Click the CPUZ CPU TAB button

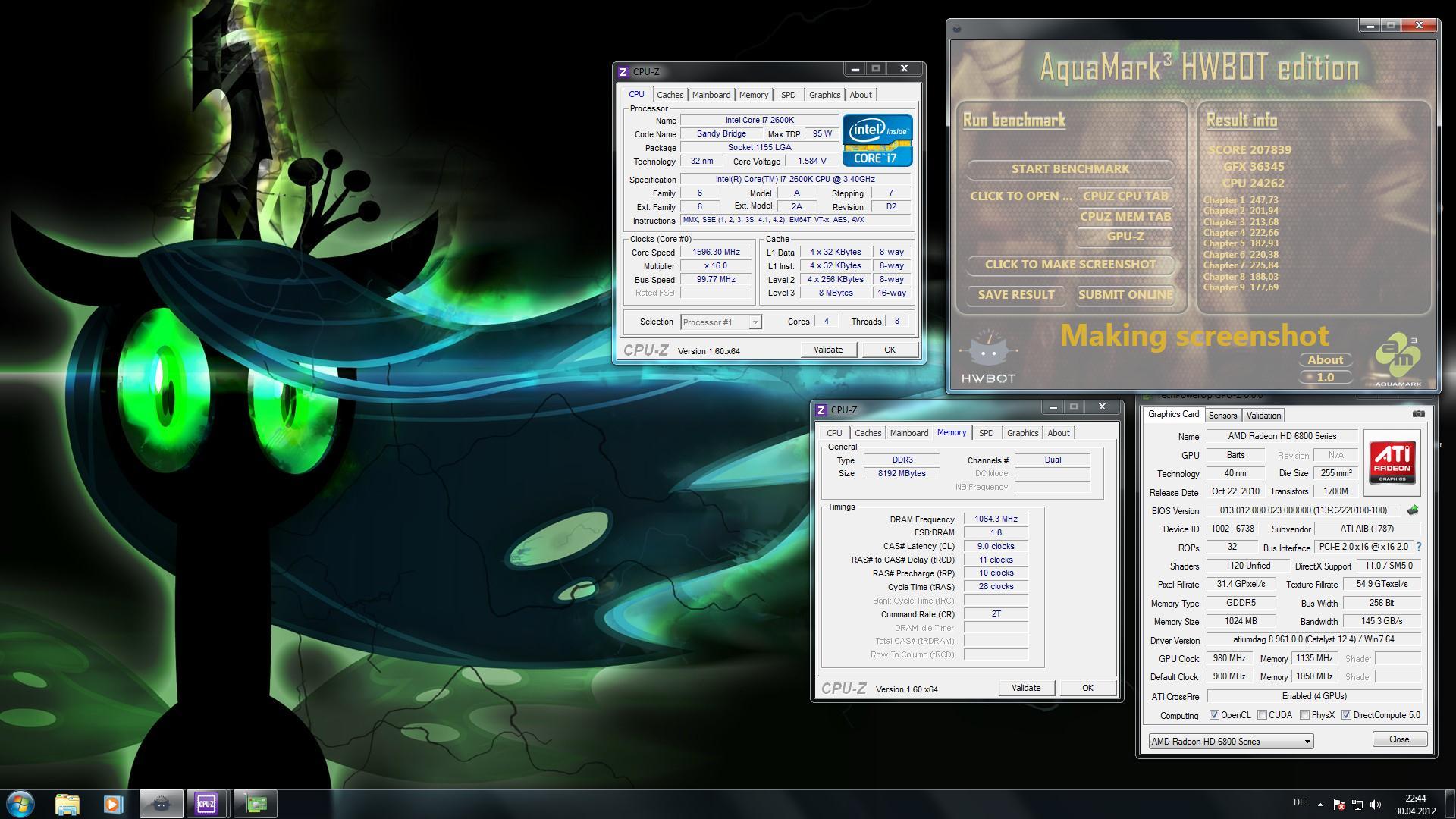click(x=1125, y=196)
